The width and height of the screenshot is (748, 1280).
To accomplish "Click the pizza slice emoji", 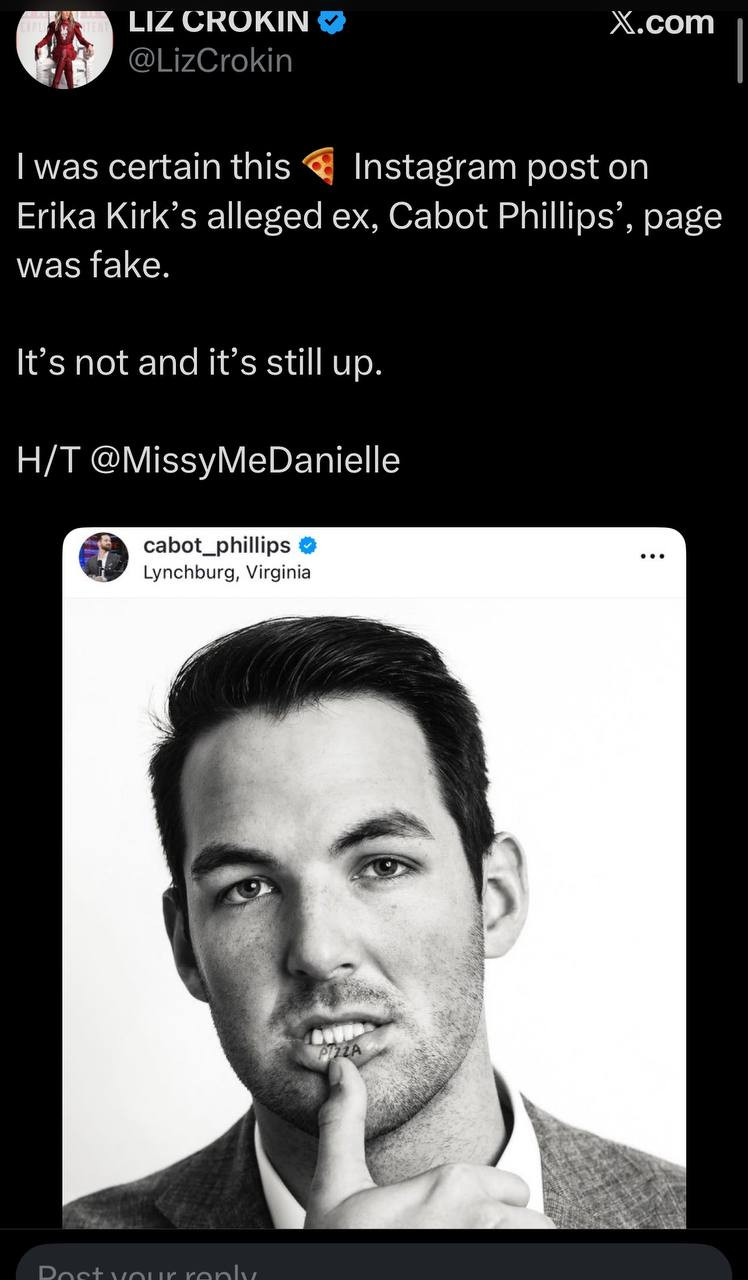I will 320,167.
